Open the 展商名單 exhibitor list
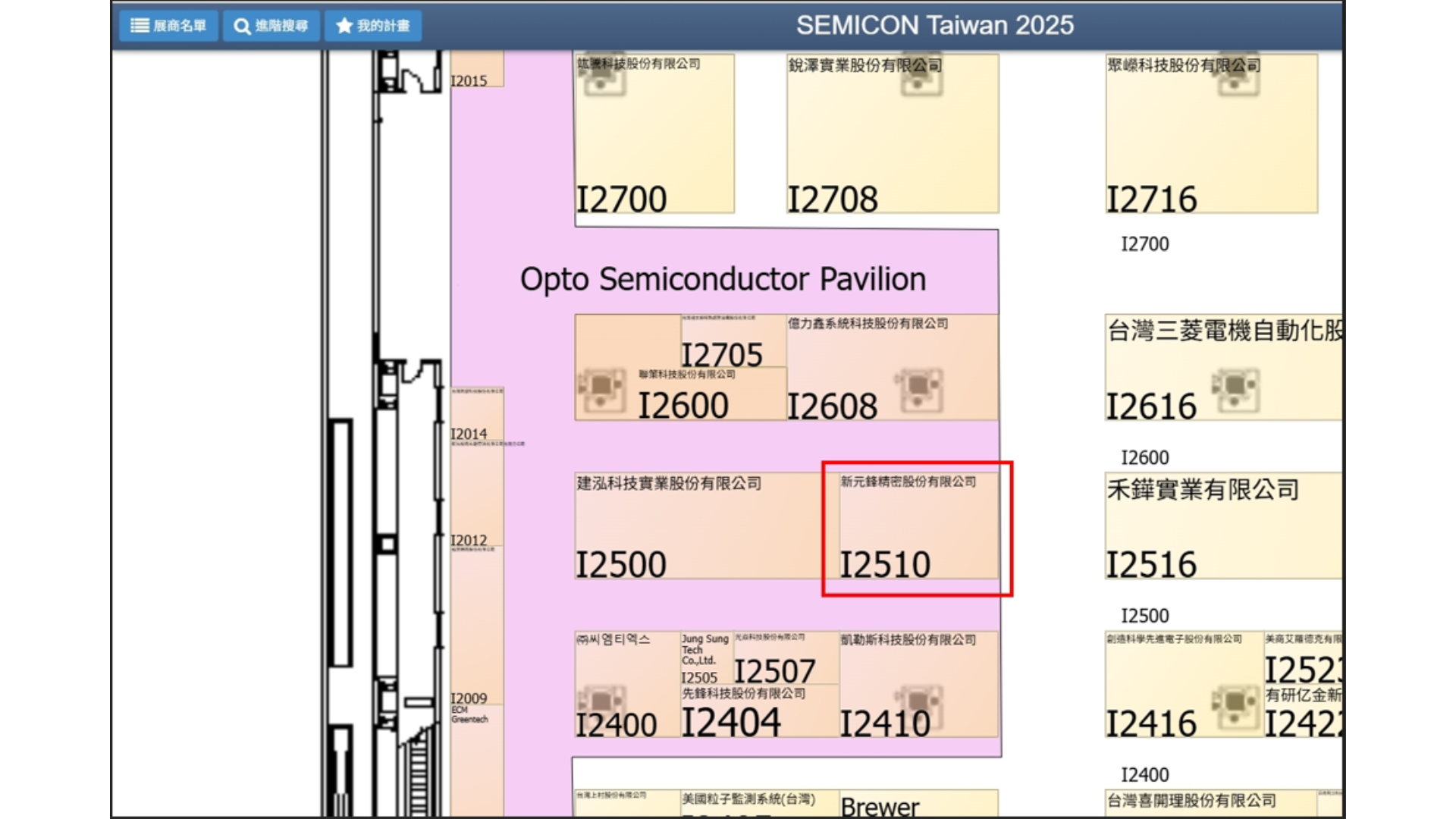 coord(168,26)
